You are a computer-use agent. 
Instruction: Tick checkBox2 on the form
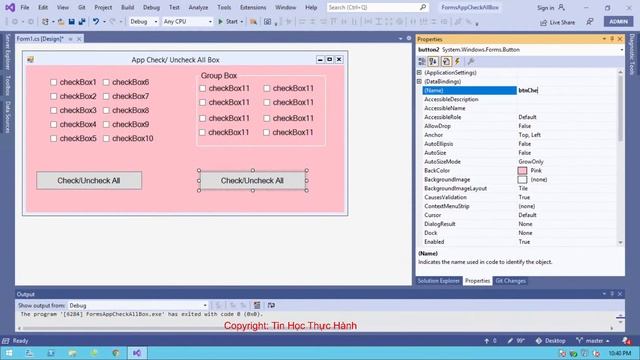pos(53,96)
